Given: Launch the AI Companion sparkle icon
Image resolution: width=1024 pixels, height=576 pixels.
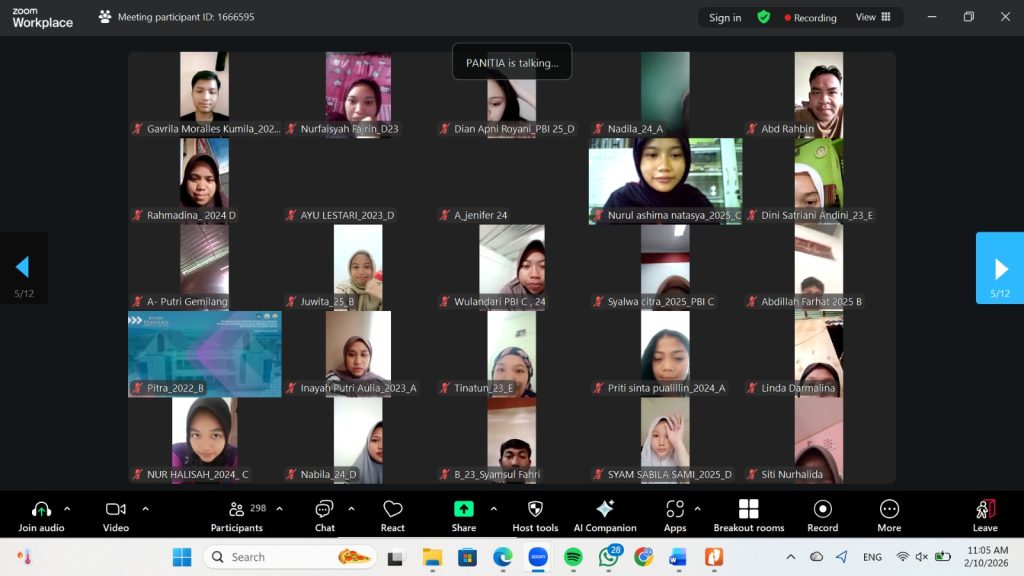Looking at the screenshot, I should [x=605, y=510].
